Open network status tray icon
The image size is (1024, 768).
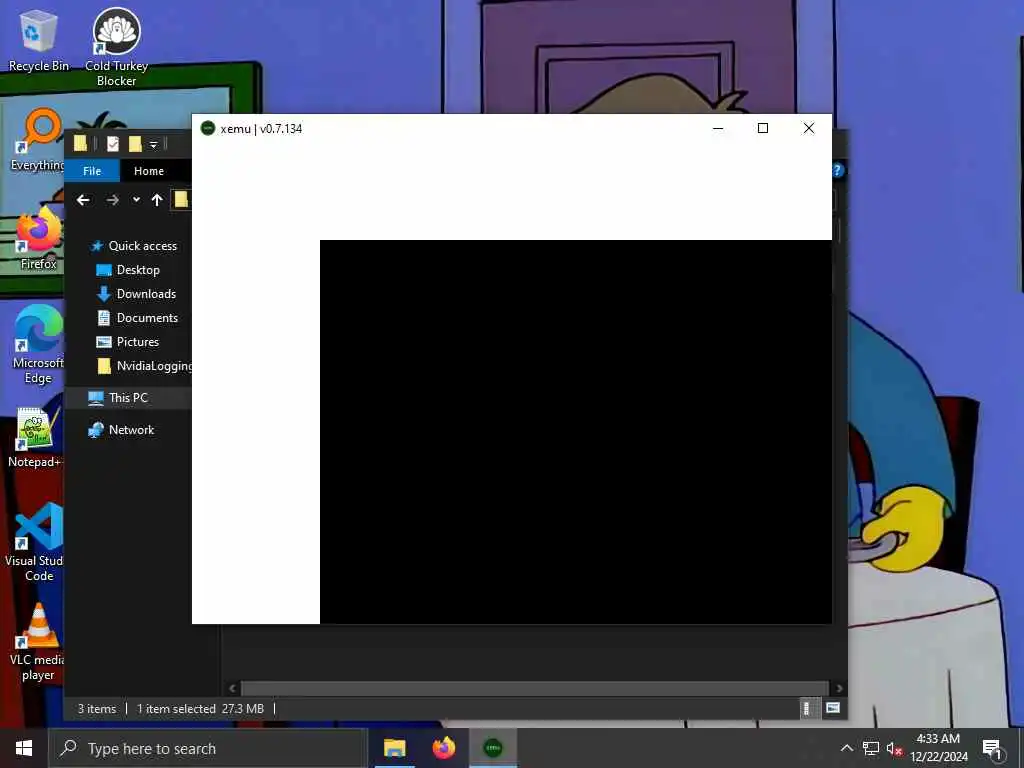click(x=871, y=748)
